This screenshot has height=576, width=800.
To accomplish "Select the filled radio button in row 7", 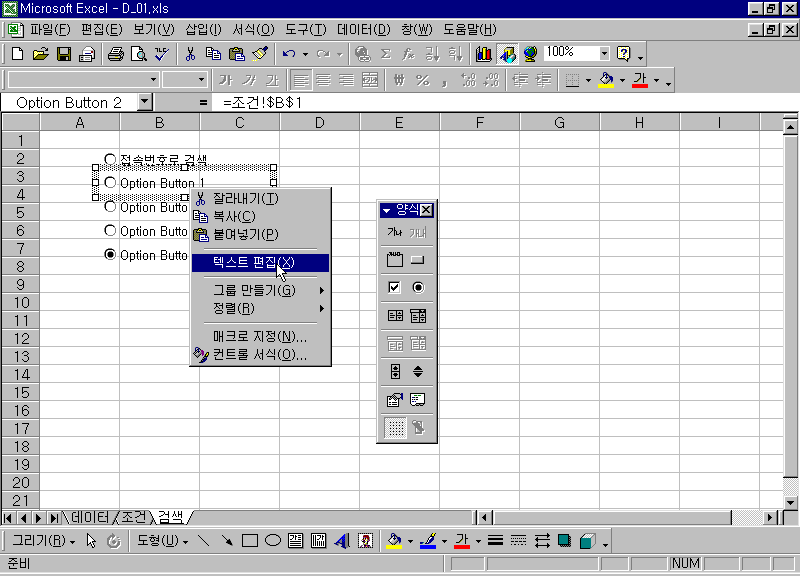I will point(110,254).
